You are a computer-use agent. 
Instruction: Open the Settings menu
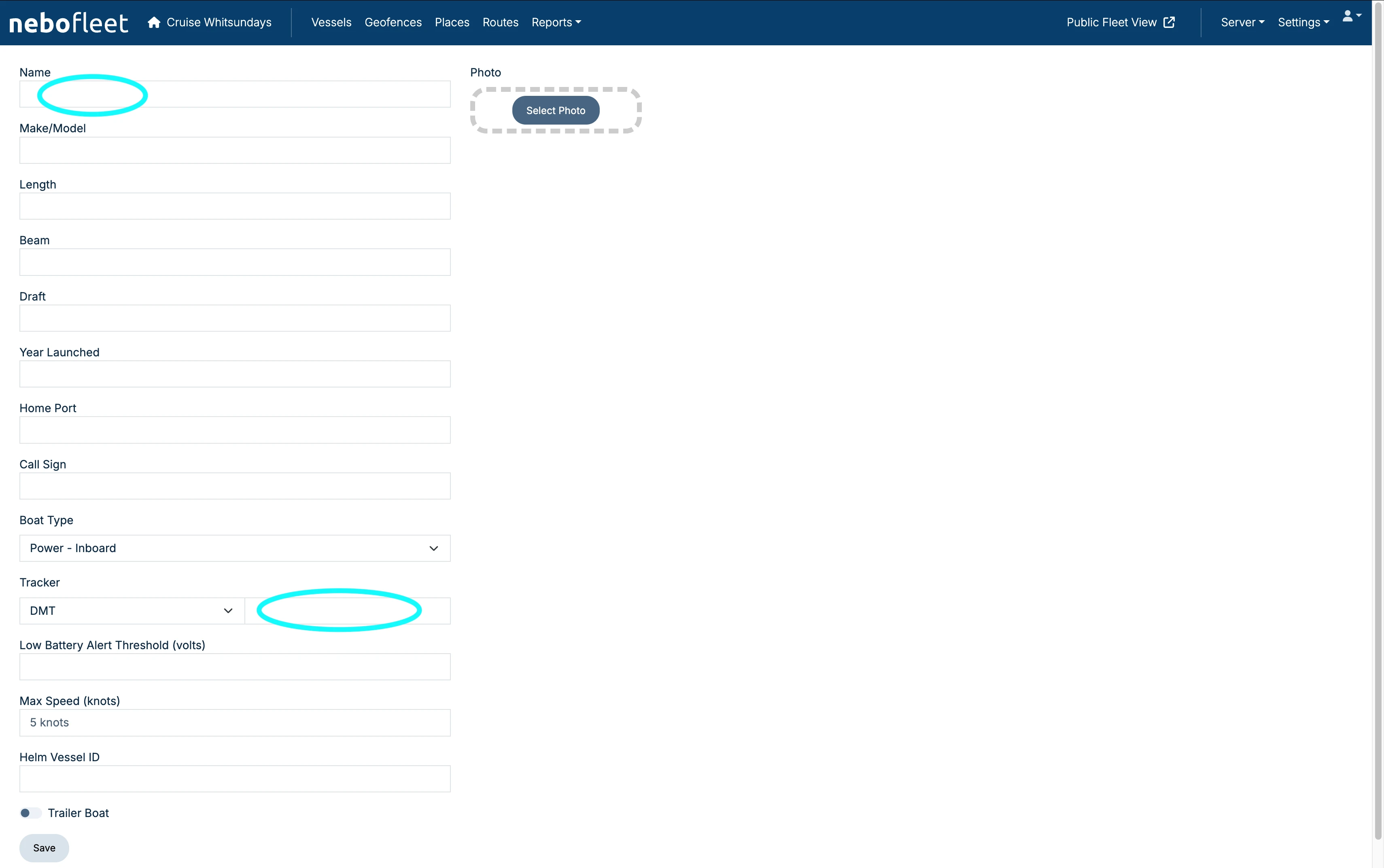tap(1303, 22)
